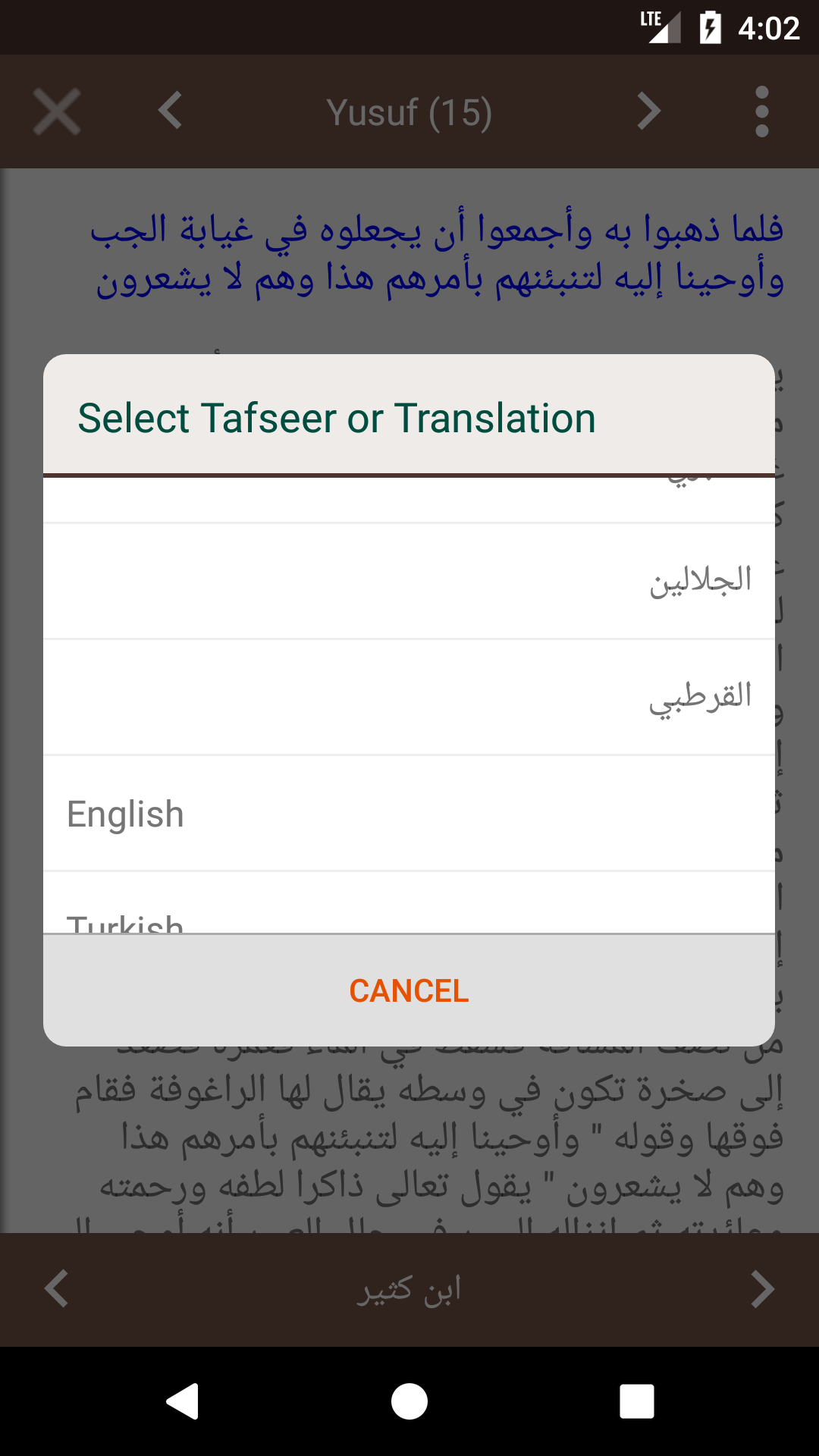
Task: Go to next verse in top bar
Action: coord(648,111)
